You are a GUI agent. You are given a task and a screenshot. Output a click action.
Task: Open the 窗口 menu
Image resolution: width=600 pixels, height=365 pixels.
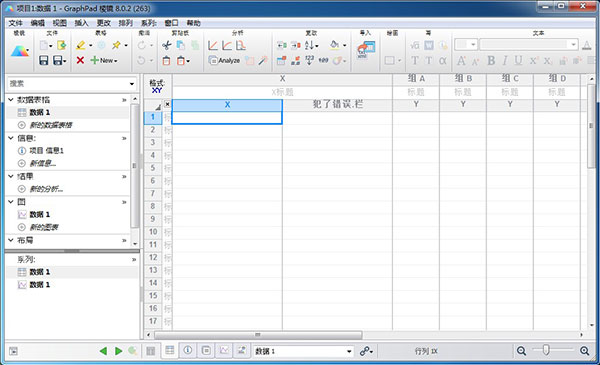171,23
